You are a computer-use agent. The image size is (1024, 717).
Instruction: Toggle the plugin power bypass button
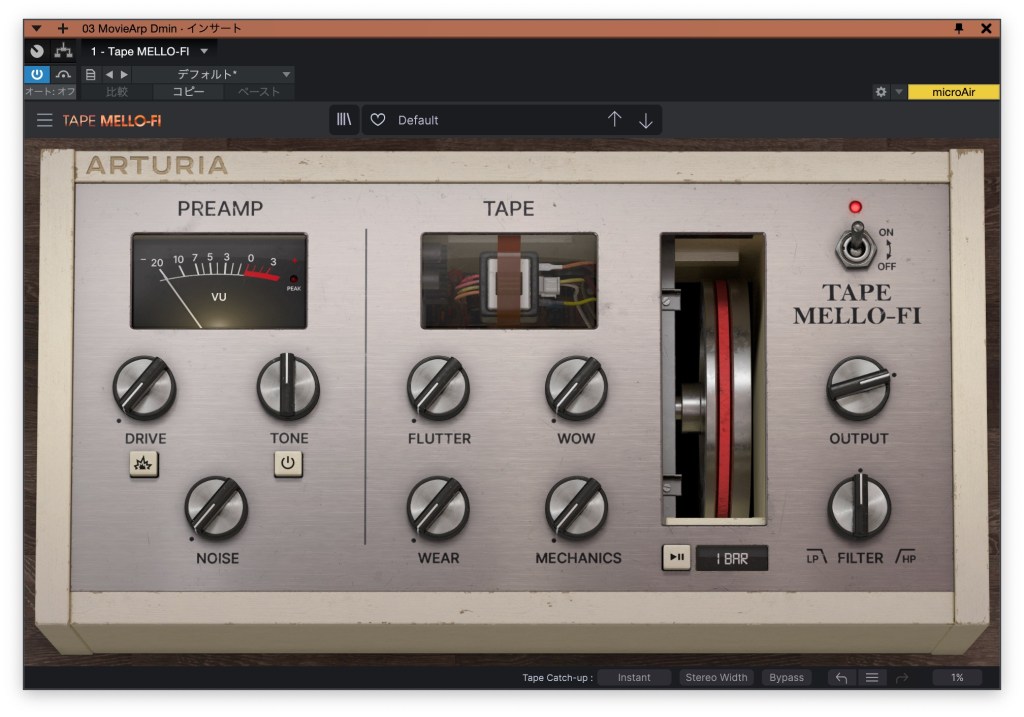pos(37,74)
